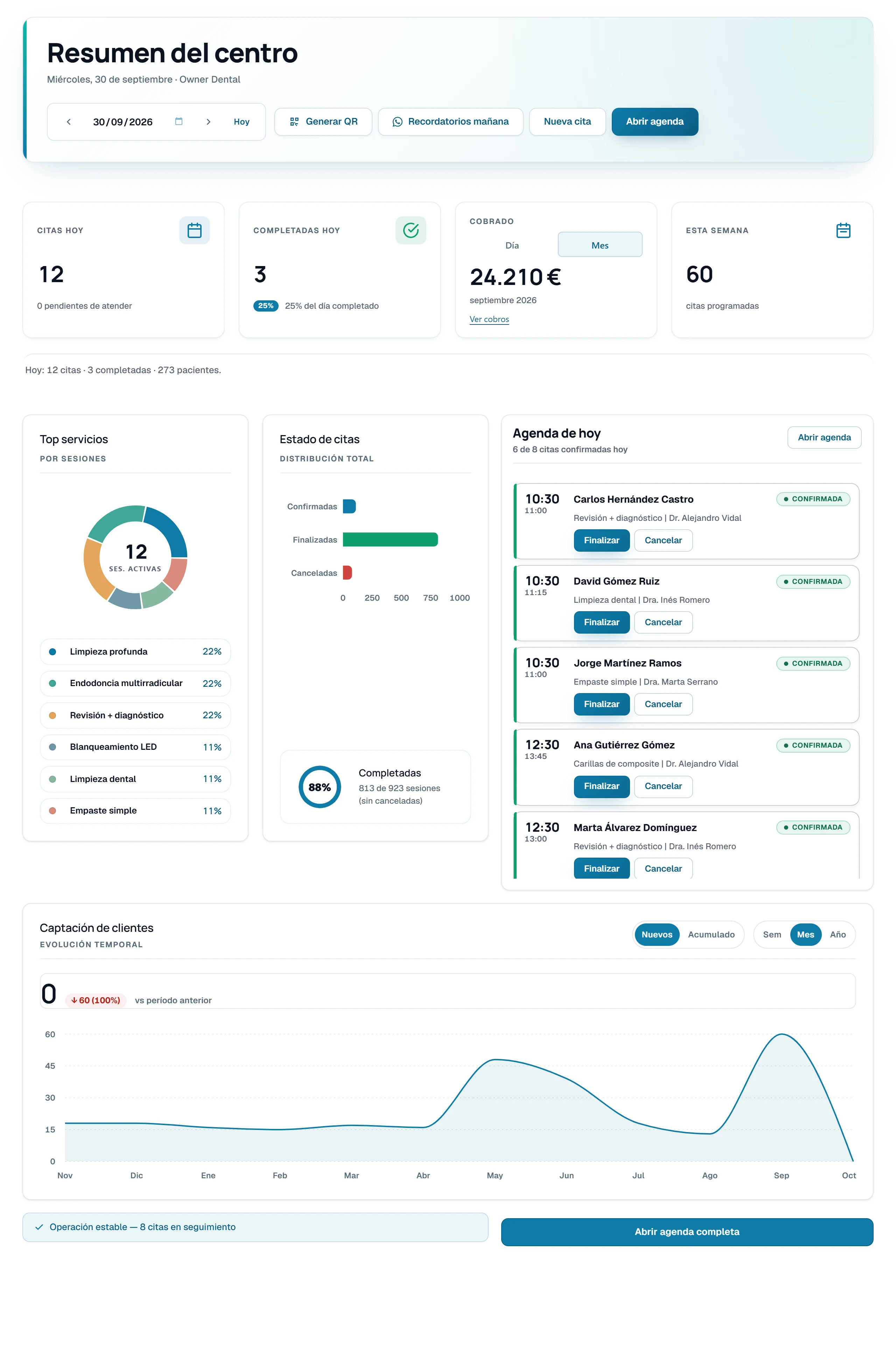Open the Ver cobros link
896x1361 pixels.
[x=489, y=319]
